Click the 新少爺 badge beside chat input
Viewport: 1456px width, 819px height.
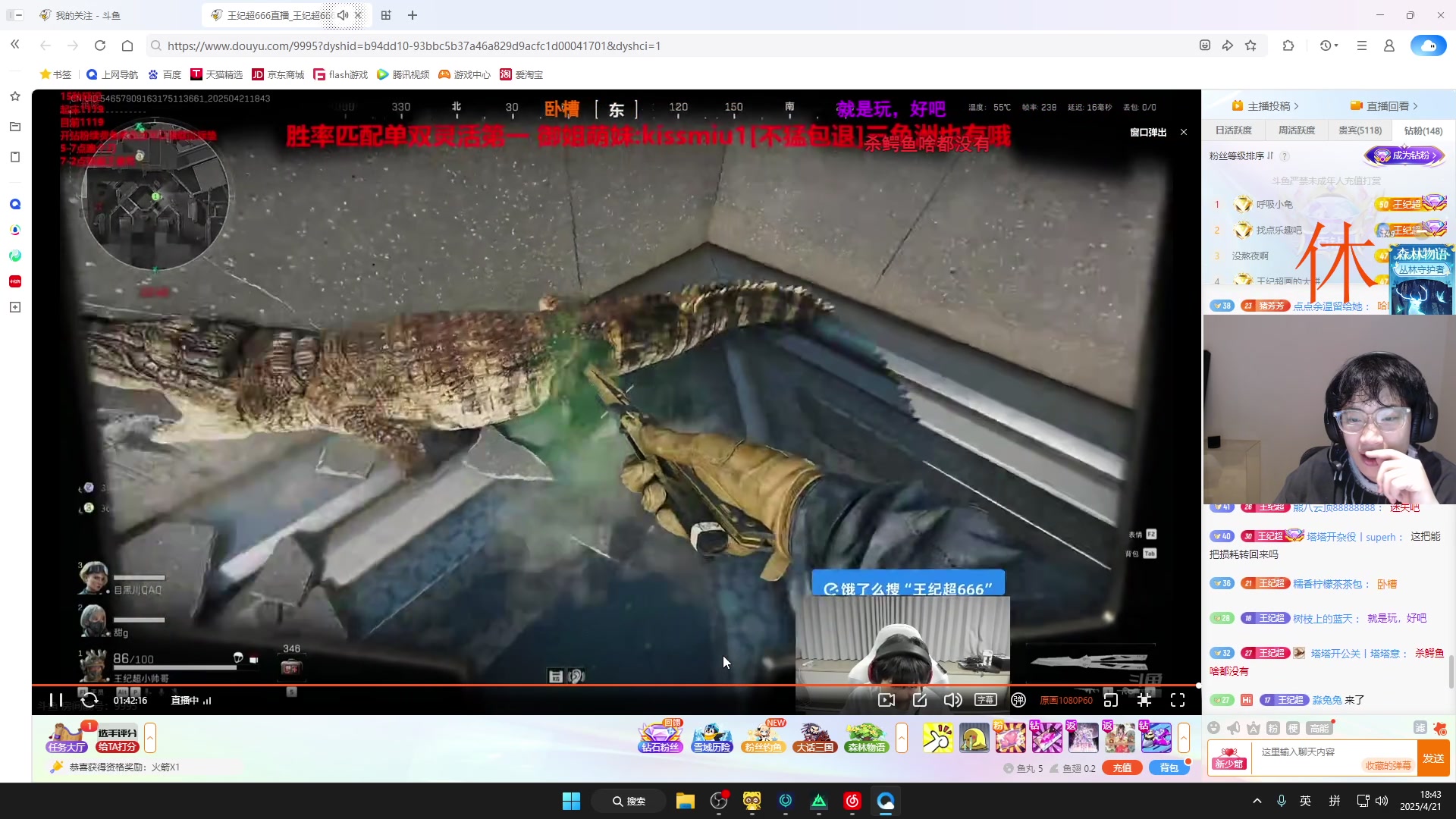[x=1228, y=758]
